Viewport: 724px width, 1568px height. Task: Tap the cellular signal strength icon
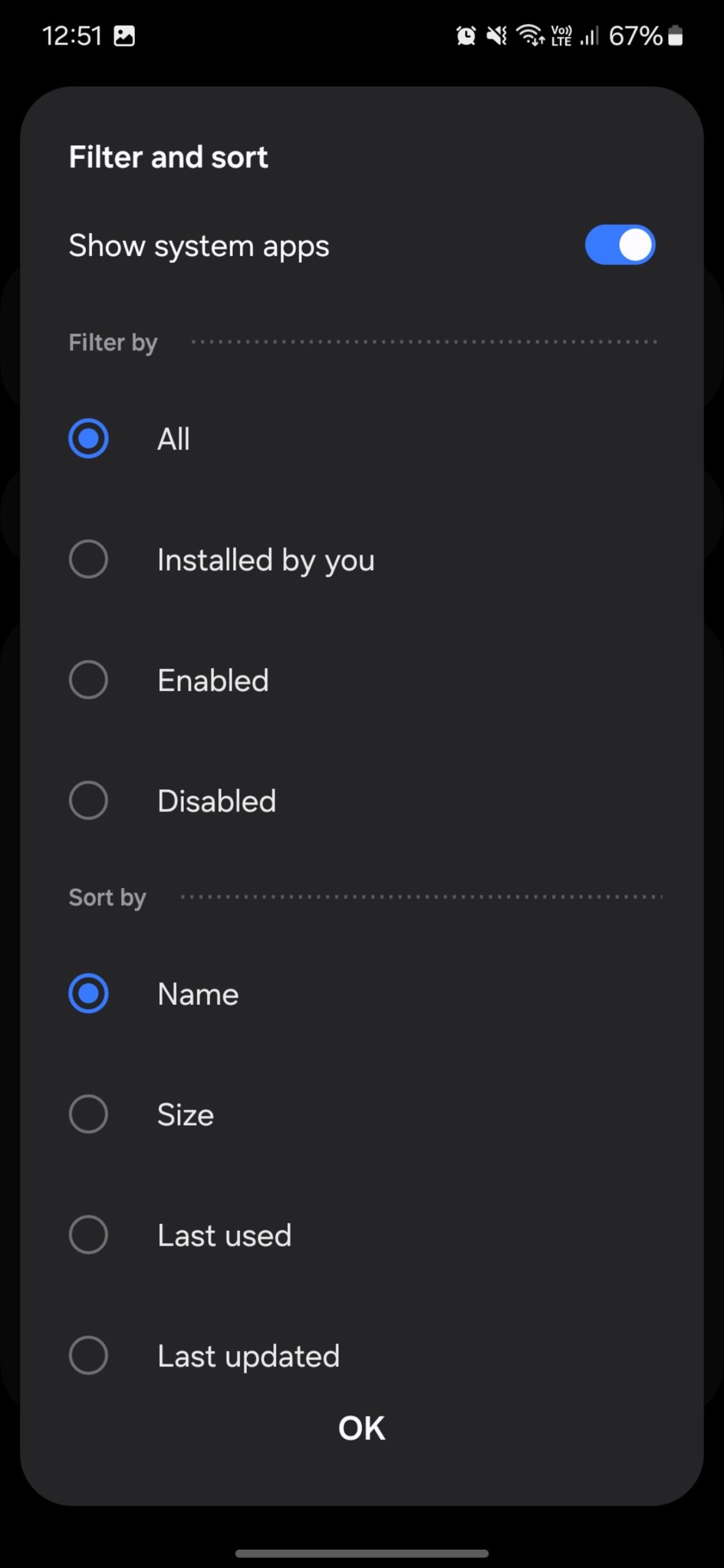pos(589,36)
